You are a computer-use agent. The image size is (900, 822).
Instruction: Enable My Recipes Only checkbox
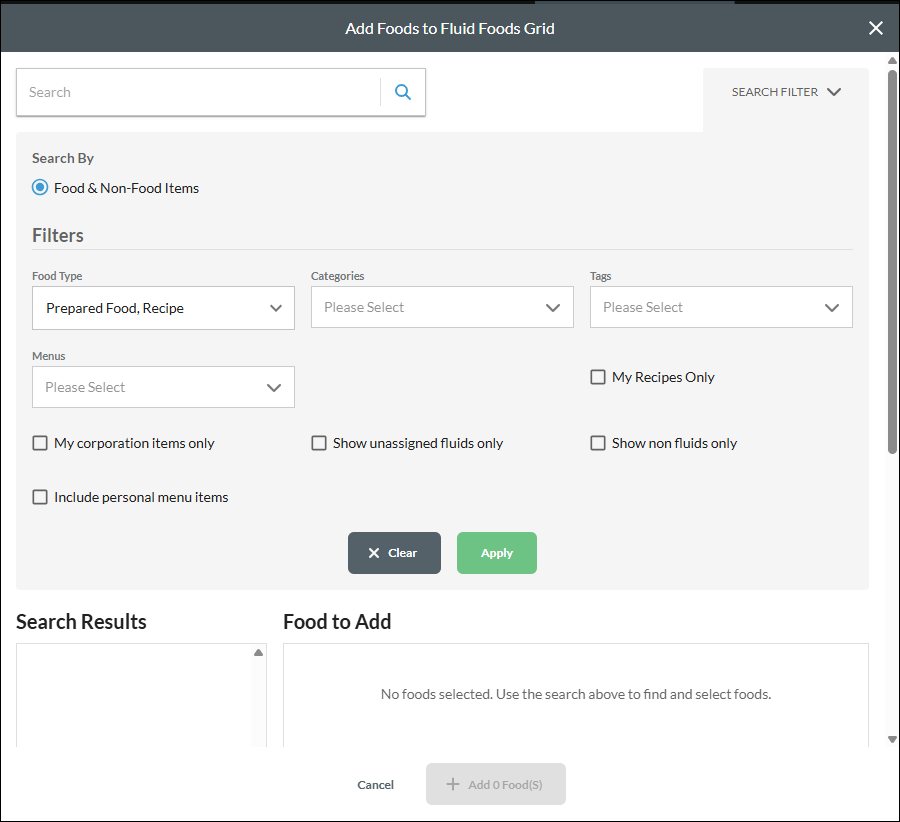(598, 377)
